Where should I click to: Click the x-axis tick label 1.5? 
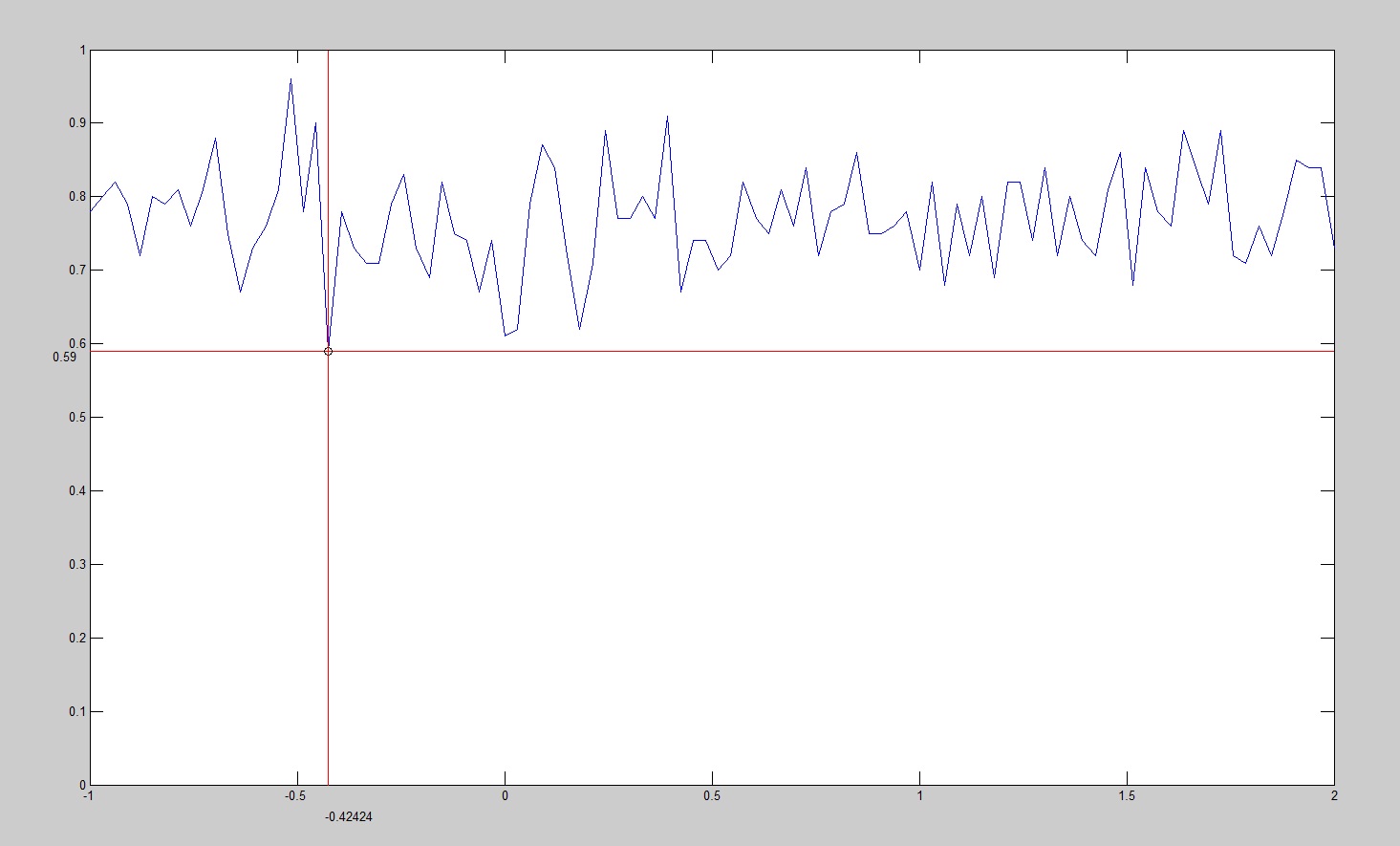[1127, 796]
